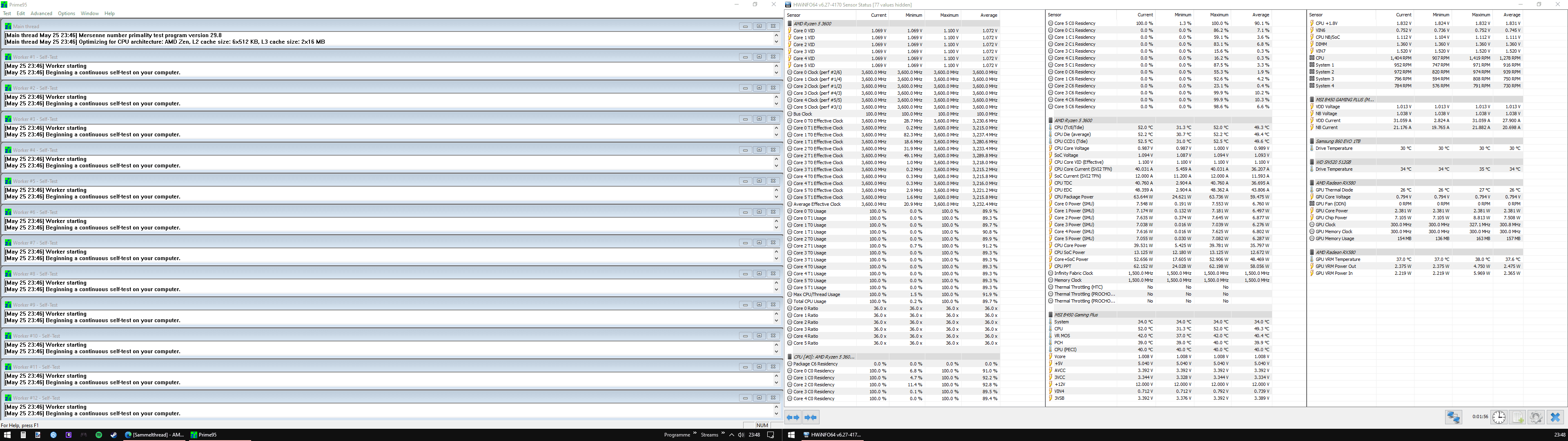
Task: Show hidden system tray icons
Action: click(732, 435)
